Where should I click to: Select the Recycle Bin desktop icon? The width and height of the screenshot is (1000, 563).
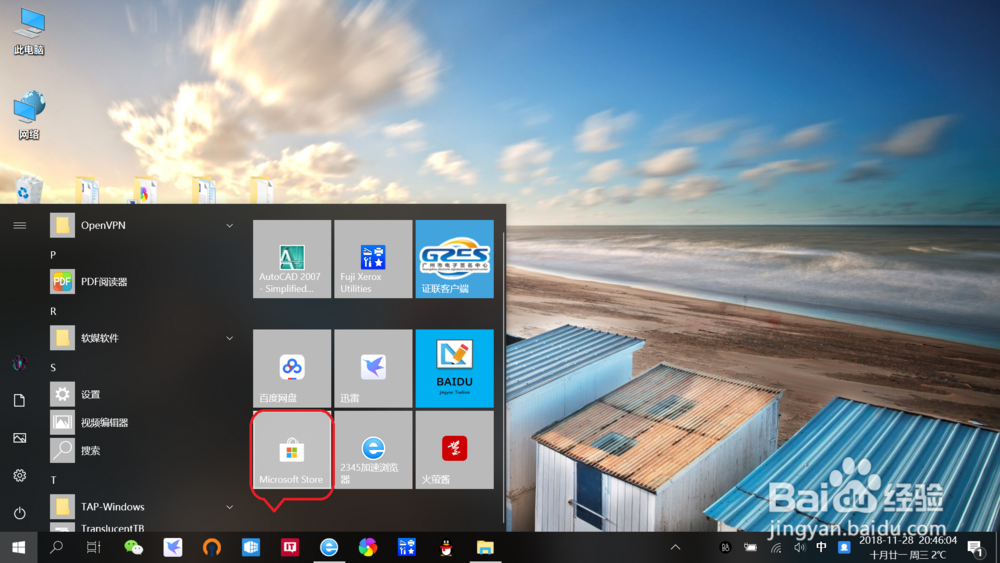point(28,189)
